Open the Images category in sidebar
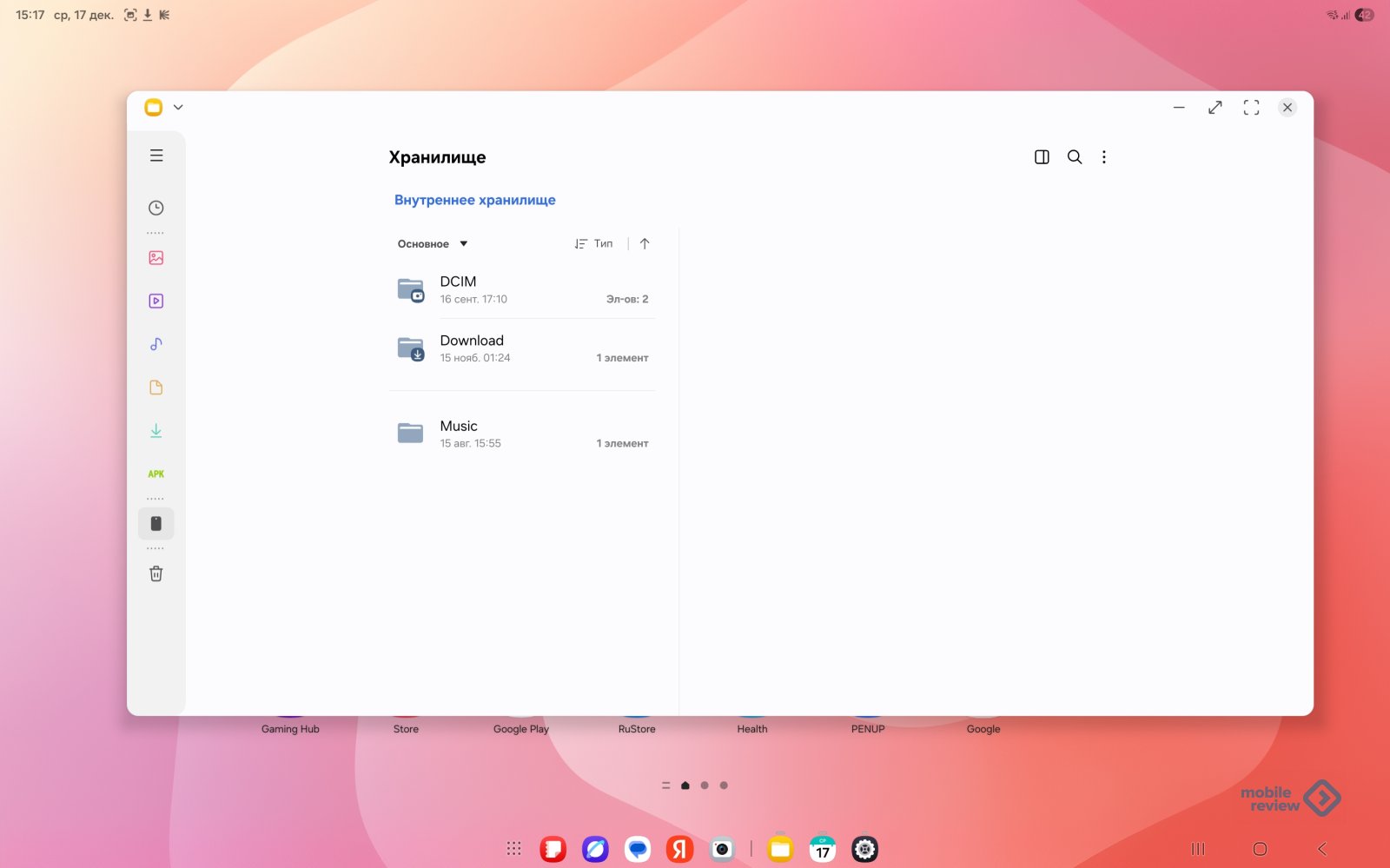Image resolution: width=1390 pixels, height=868 pixels. click(x=156, y=258)
